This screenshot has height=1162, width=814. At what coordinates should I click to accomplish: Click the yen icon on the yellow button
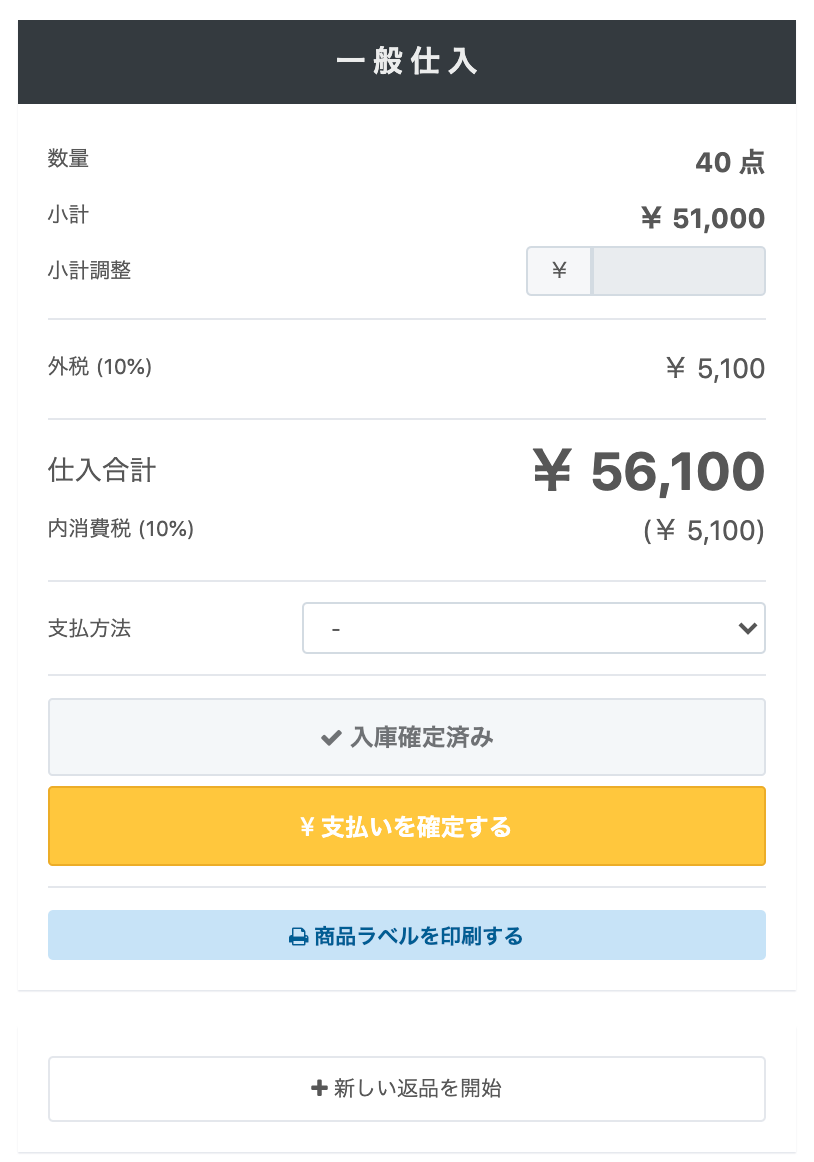pyautogui.click(x=308, y=826)
